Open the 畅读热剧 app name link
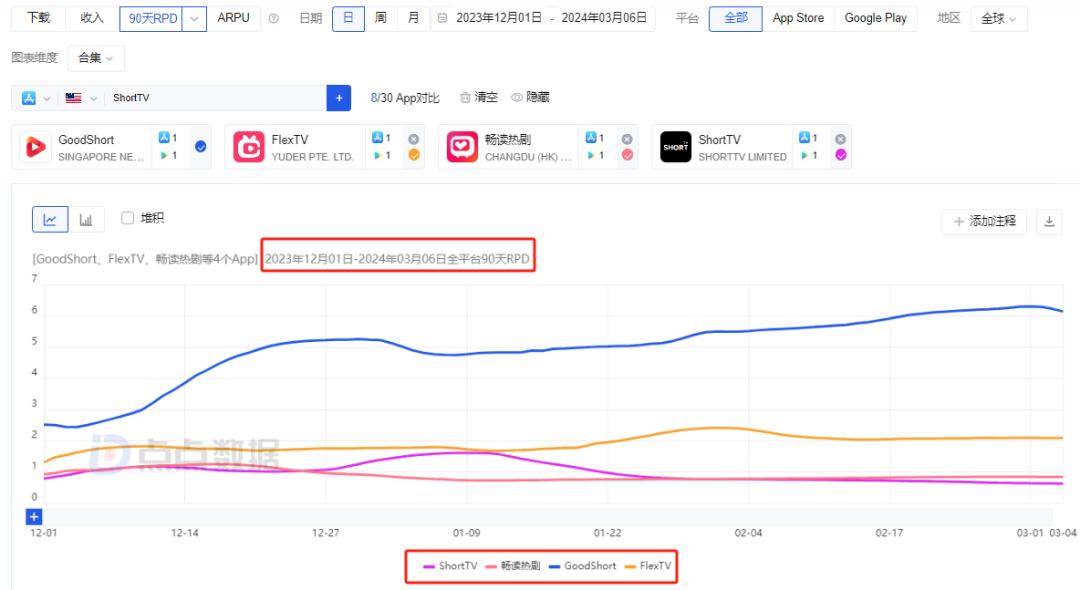 (508, 140)
